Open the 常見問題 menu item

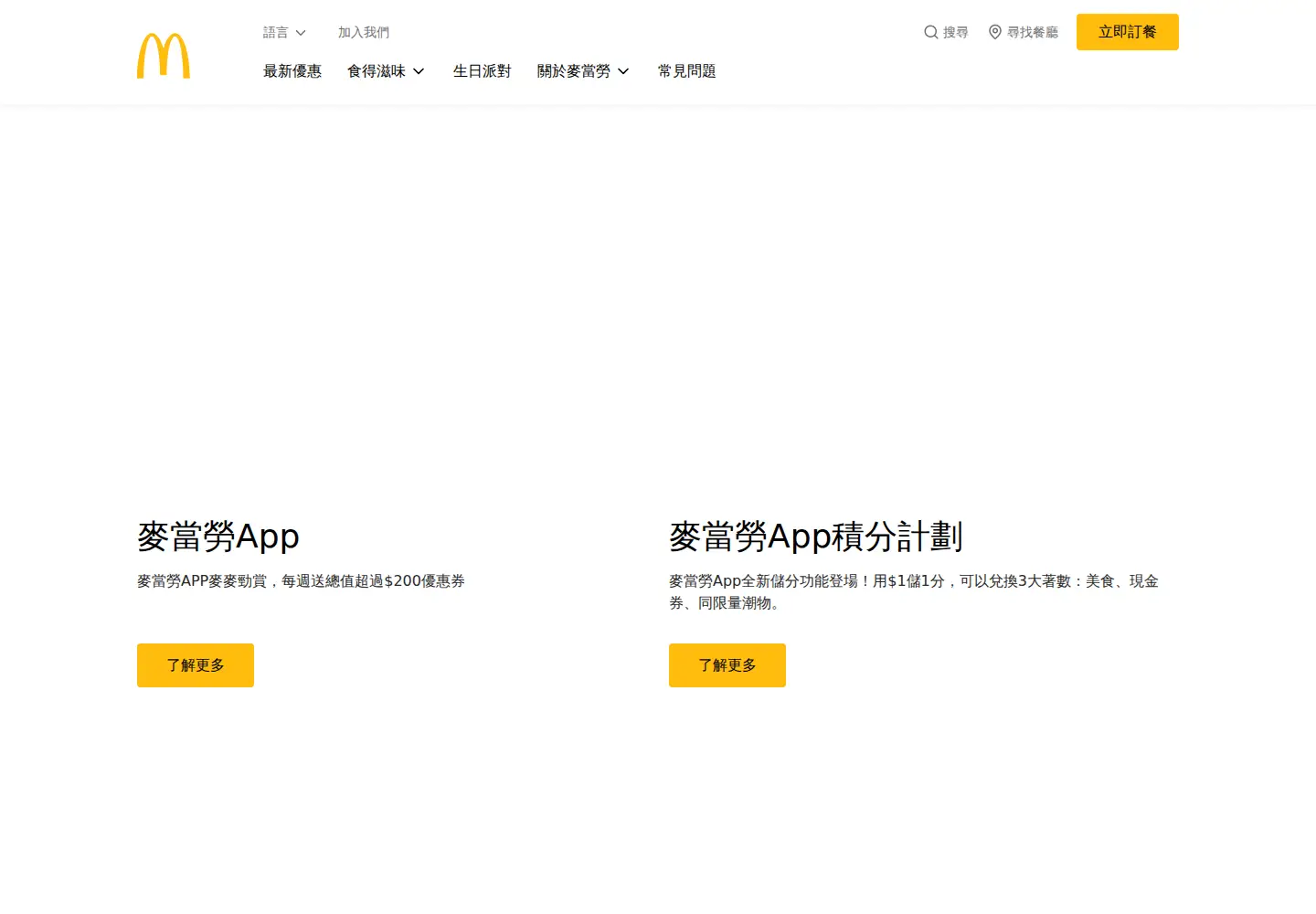687,71
